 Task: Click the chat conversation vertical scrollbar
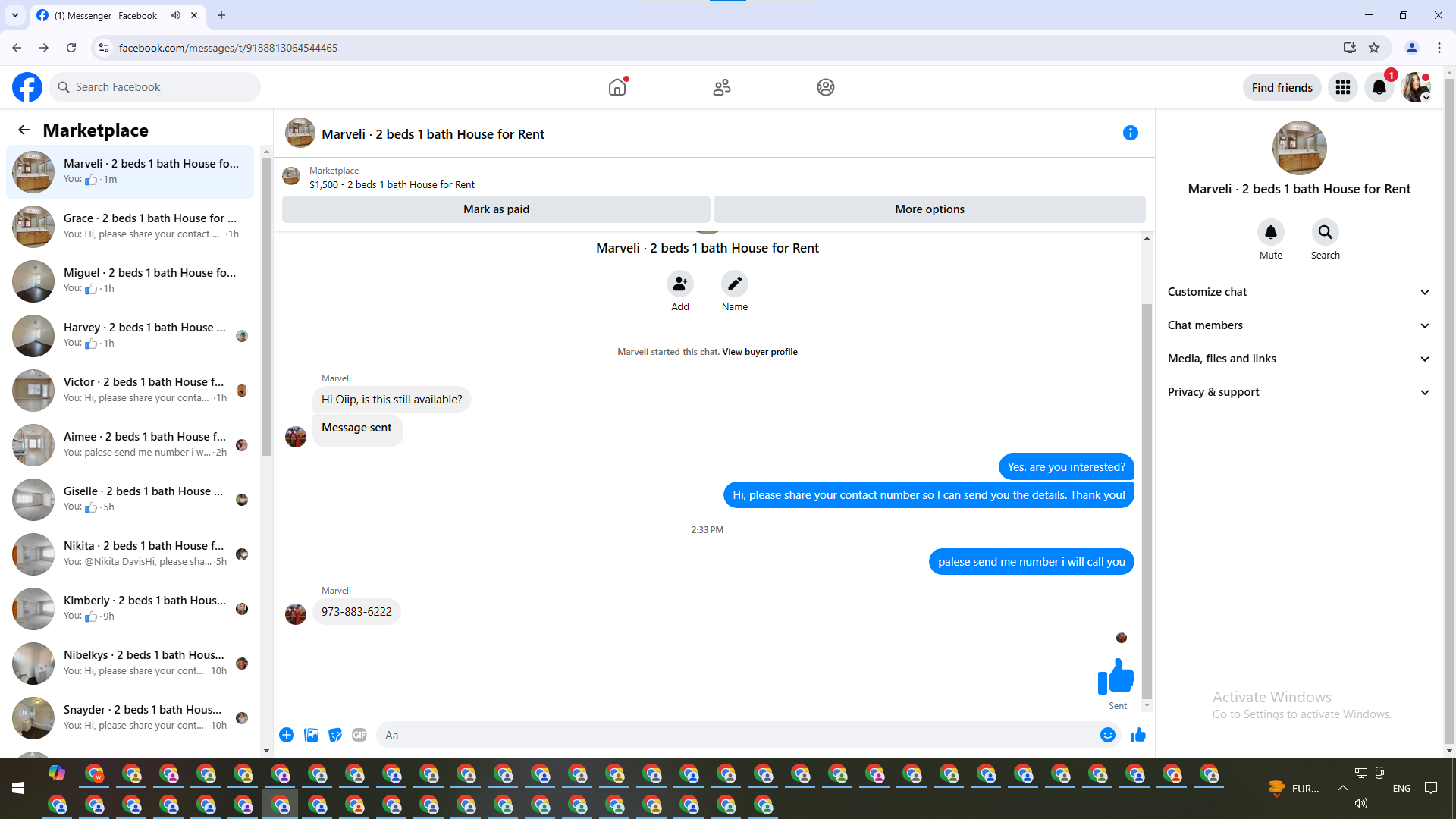(x=1147, y=500)
